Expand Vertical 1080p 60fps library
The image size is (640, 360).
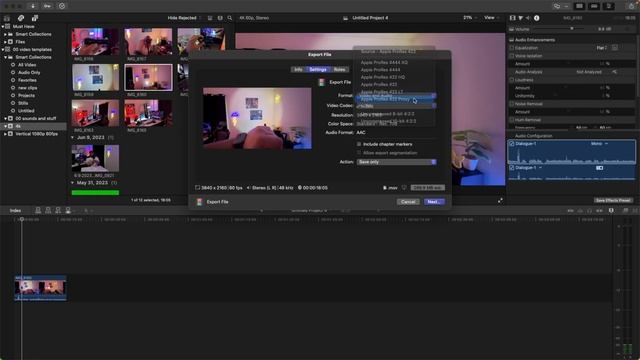pos(5,134)
